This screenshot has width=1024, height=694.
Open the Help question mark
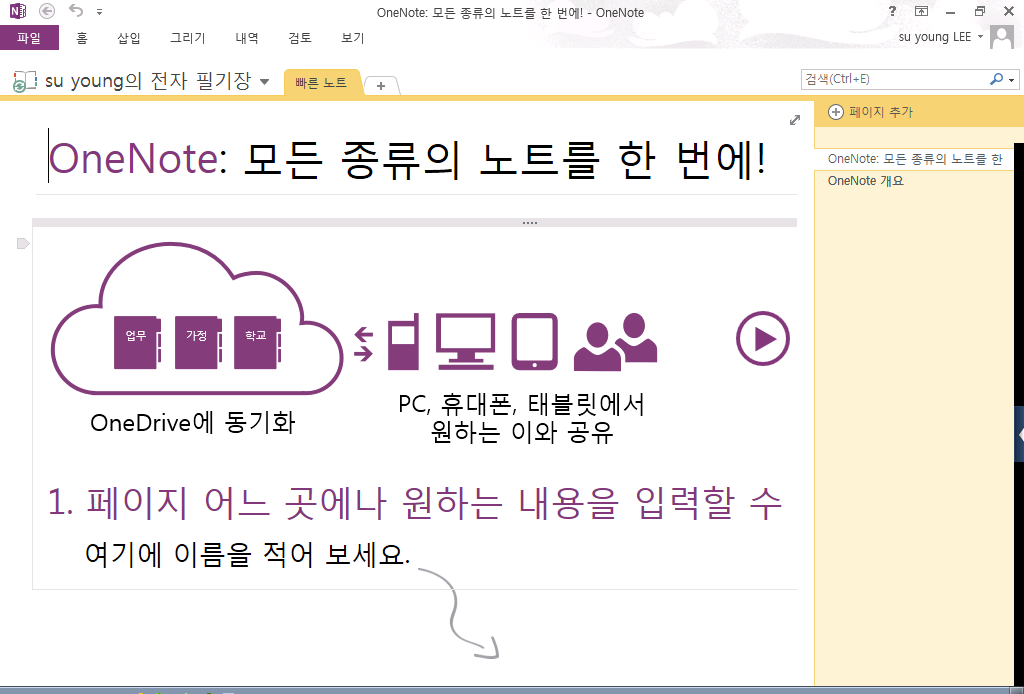coord(892,11)
